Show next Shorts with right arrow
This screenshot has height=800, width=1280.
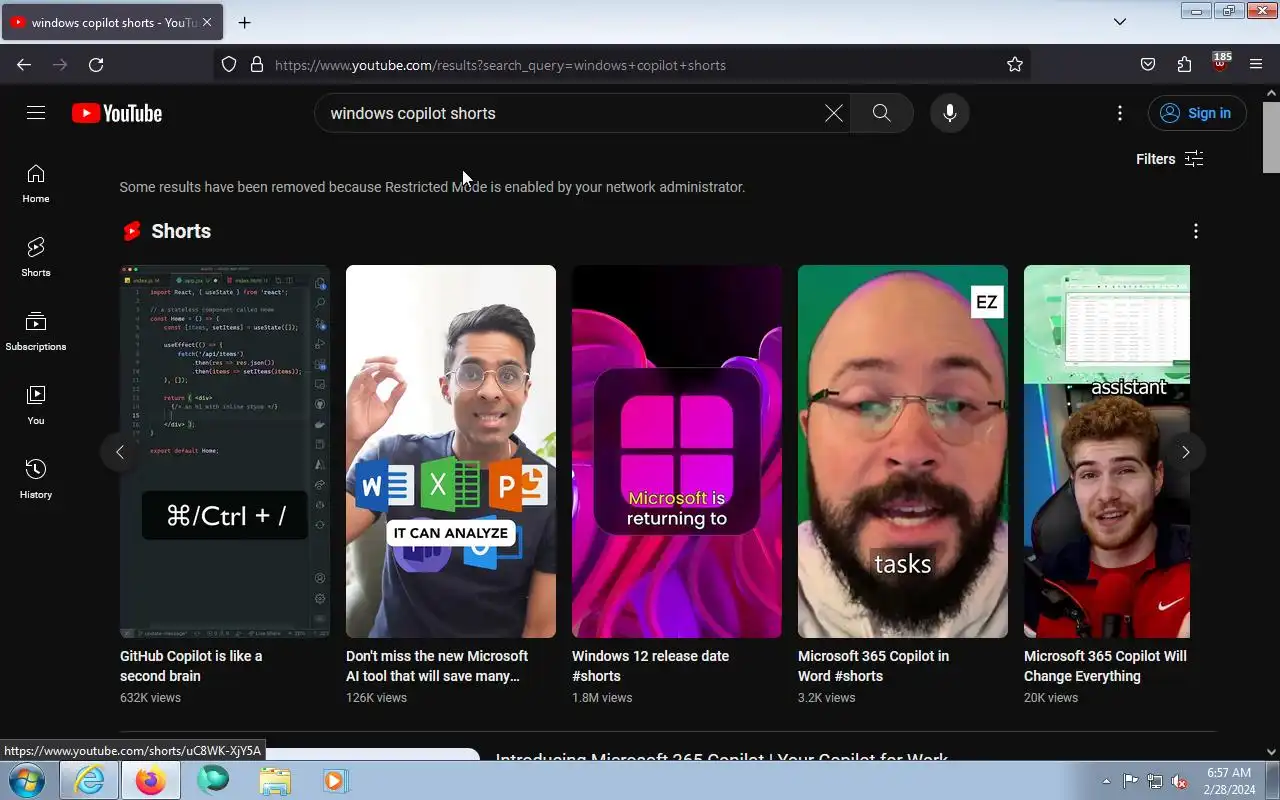pos(1186,452)
